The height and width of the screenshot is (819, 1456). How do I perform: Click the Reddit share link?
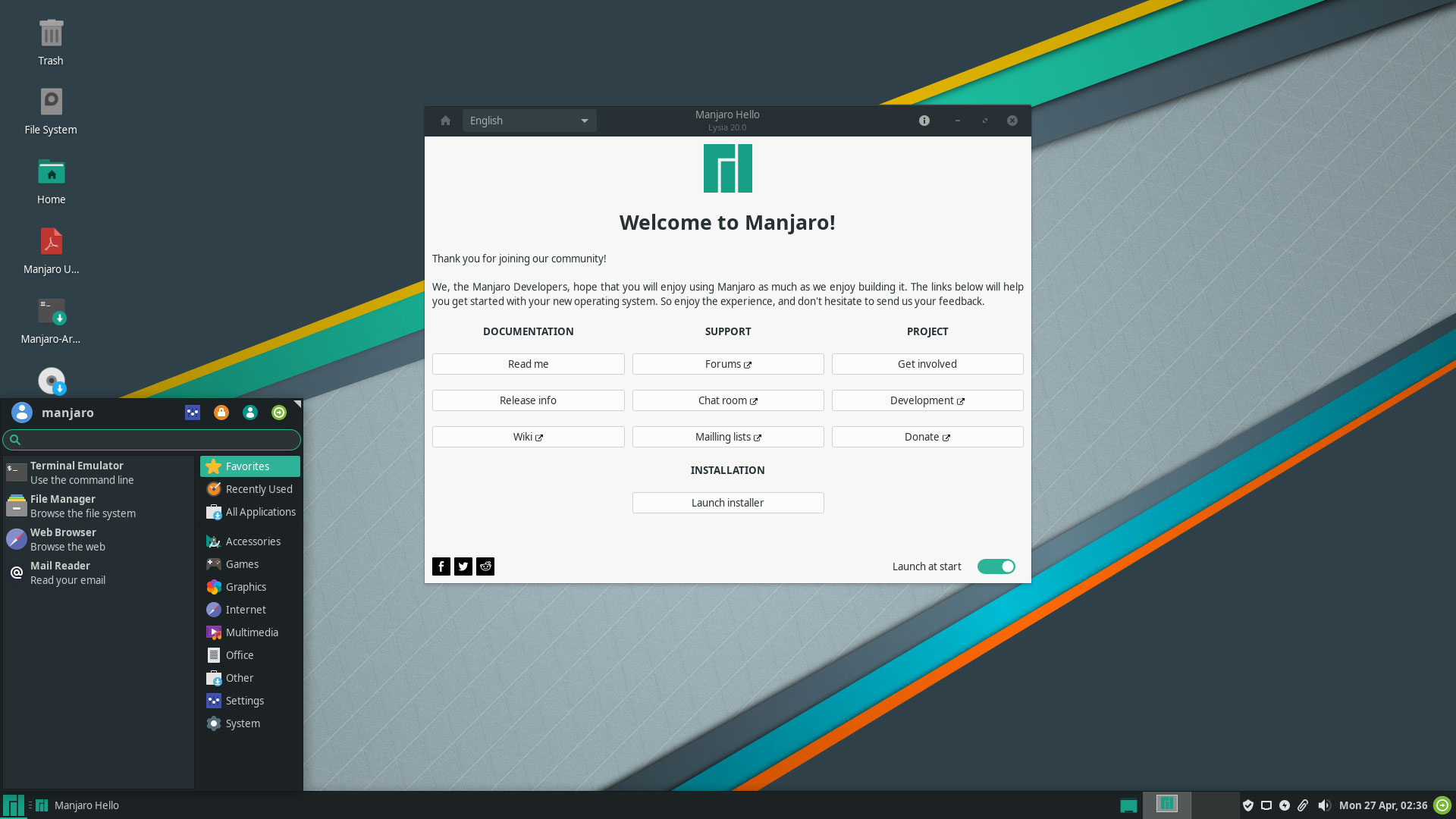485,565
